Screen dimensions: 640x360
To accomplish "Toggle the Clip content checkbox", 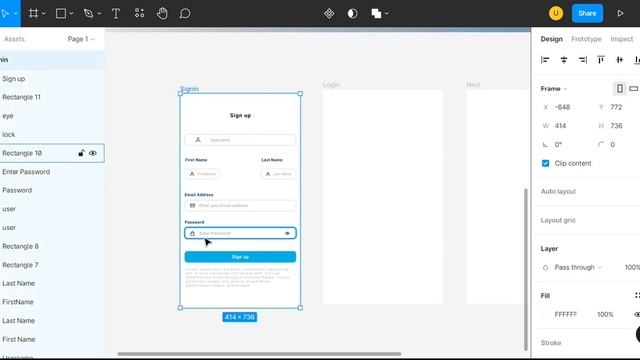I will coord(545,163).
